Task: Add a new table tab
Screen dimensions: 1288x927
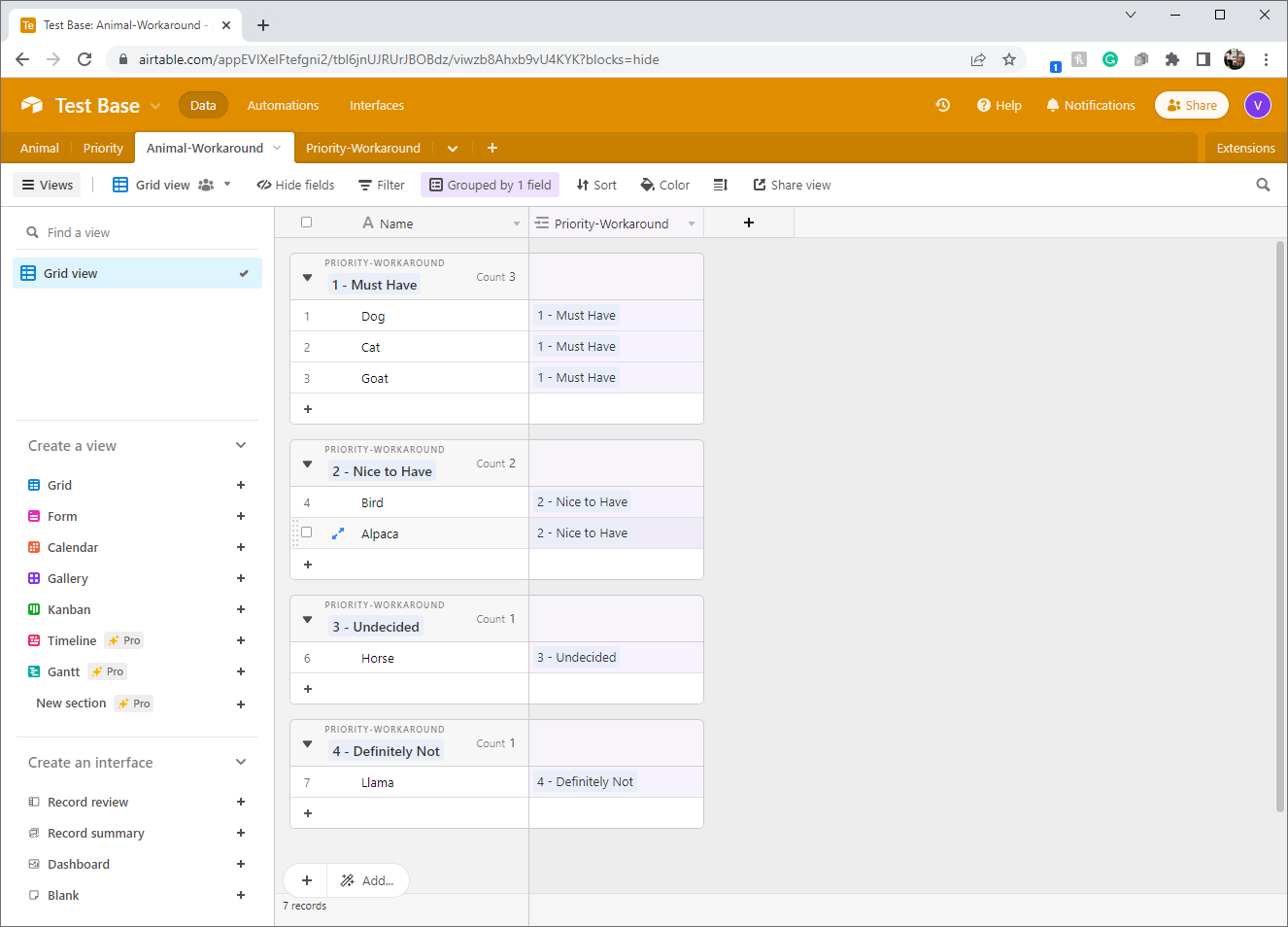Action: (492, 148)
